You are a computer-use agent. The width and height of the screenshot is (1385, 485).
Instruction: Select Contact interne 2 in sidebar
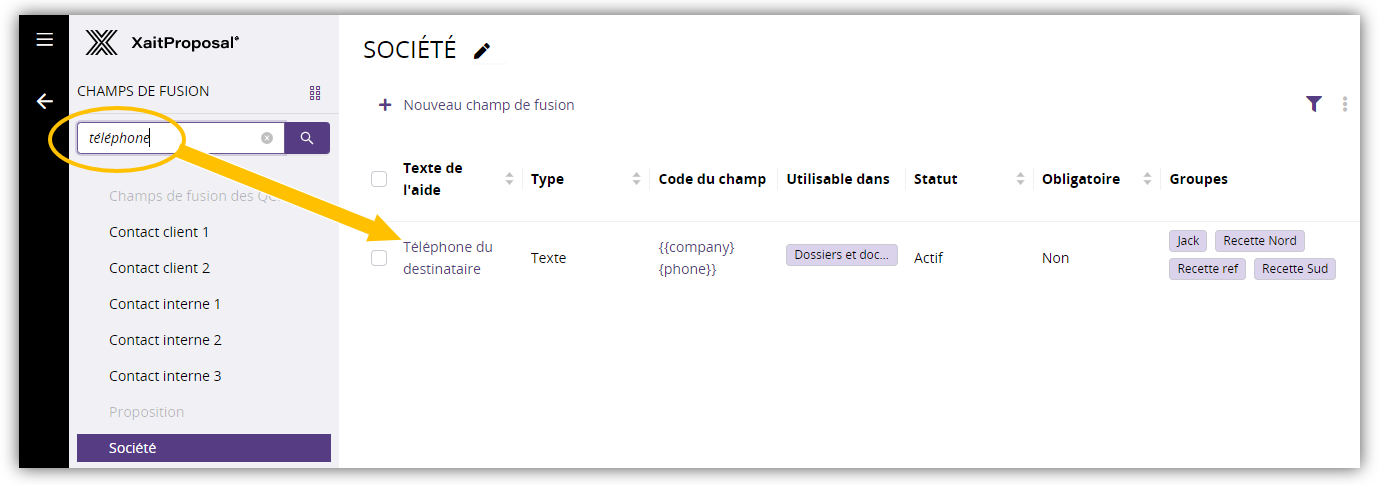(165, 340)
